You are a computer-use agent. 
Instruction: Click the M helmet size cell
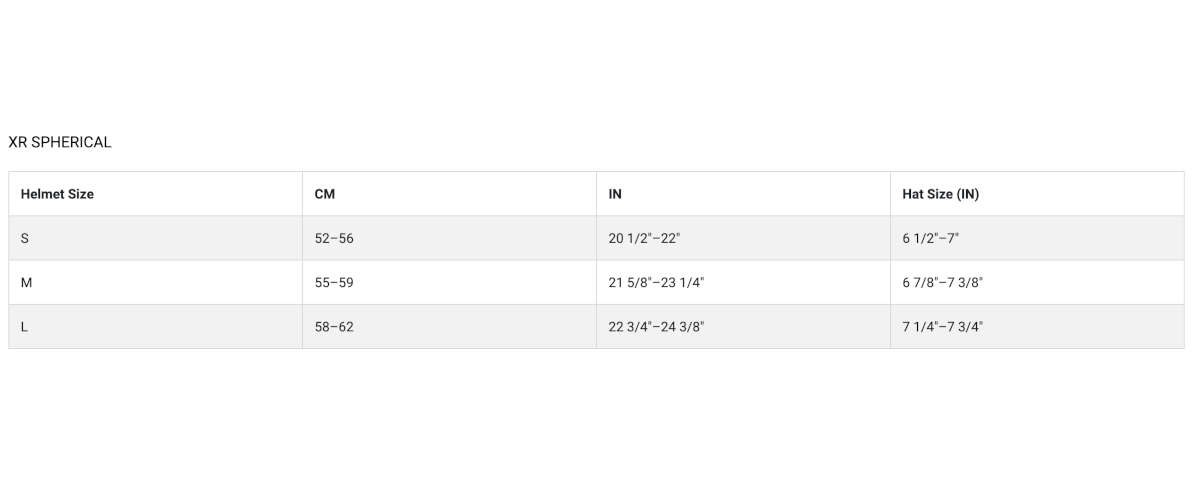click(x=27, y=283)
